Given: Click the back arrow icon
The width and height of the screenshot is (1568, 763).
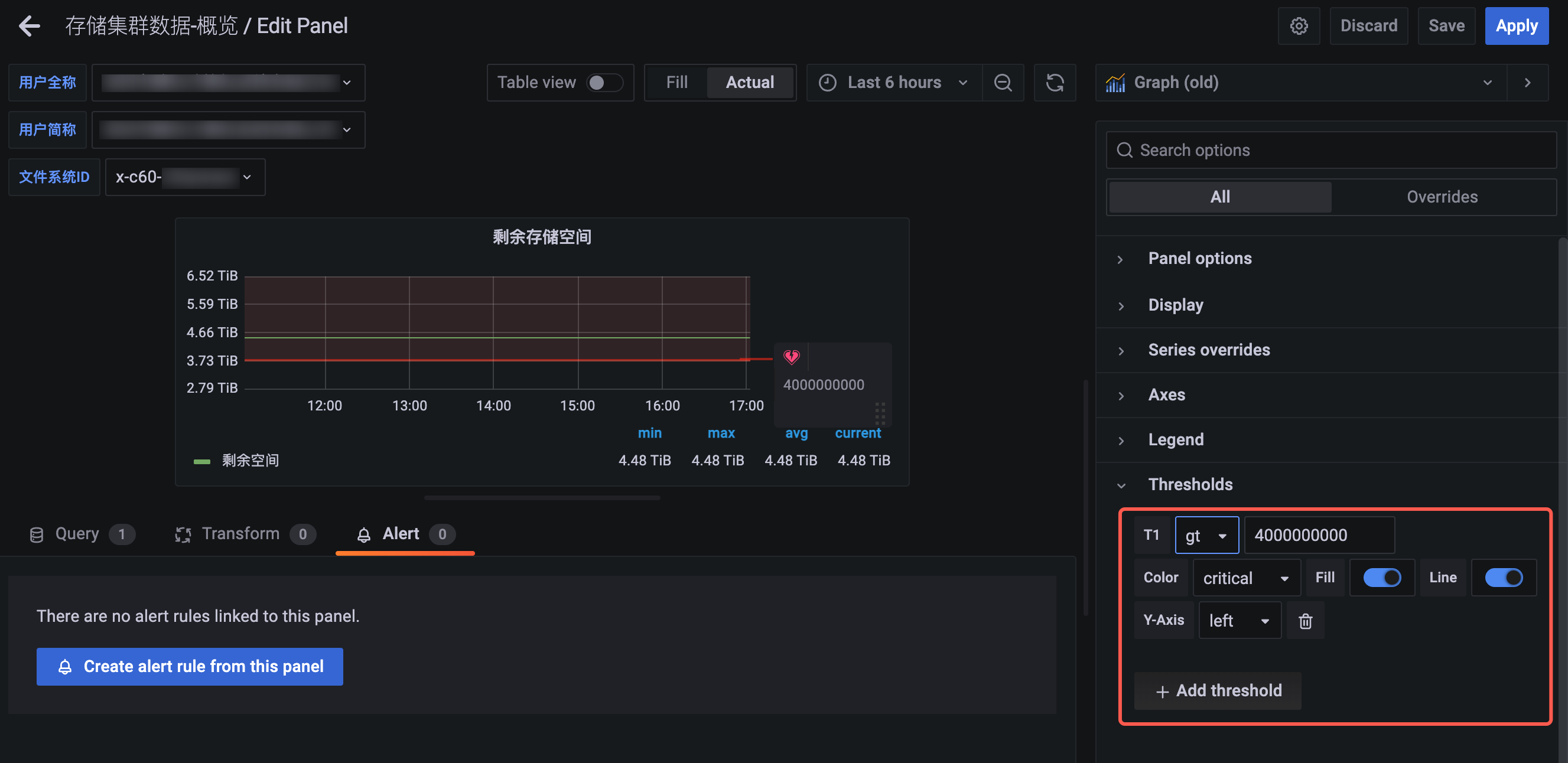Looking at the screenshot, I should (29, 25).
